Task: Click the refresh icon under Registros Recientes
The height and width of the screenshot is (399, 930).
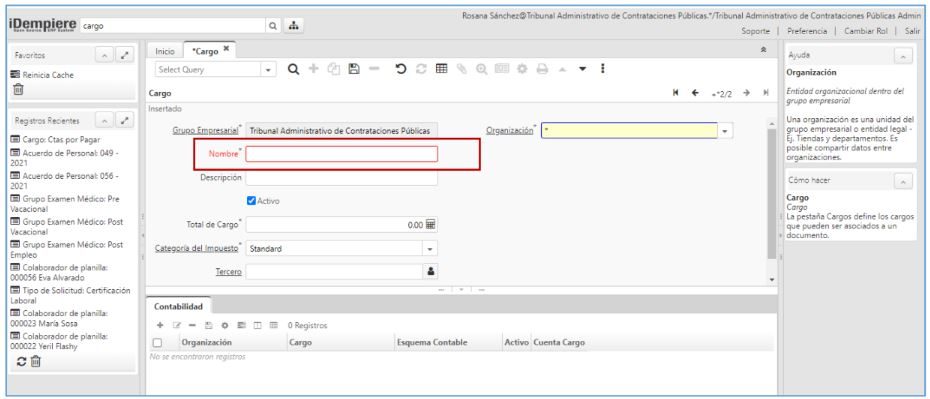Action: pyautogui.click(x=21, y=361)
